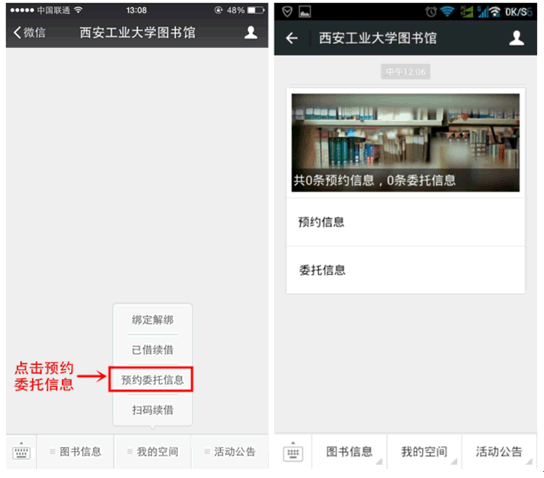This screenshot has height=478, width=544.
Task: Expand 活动公告 menu on left phone
Action: (230, 451)
